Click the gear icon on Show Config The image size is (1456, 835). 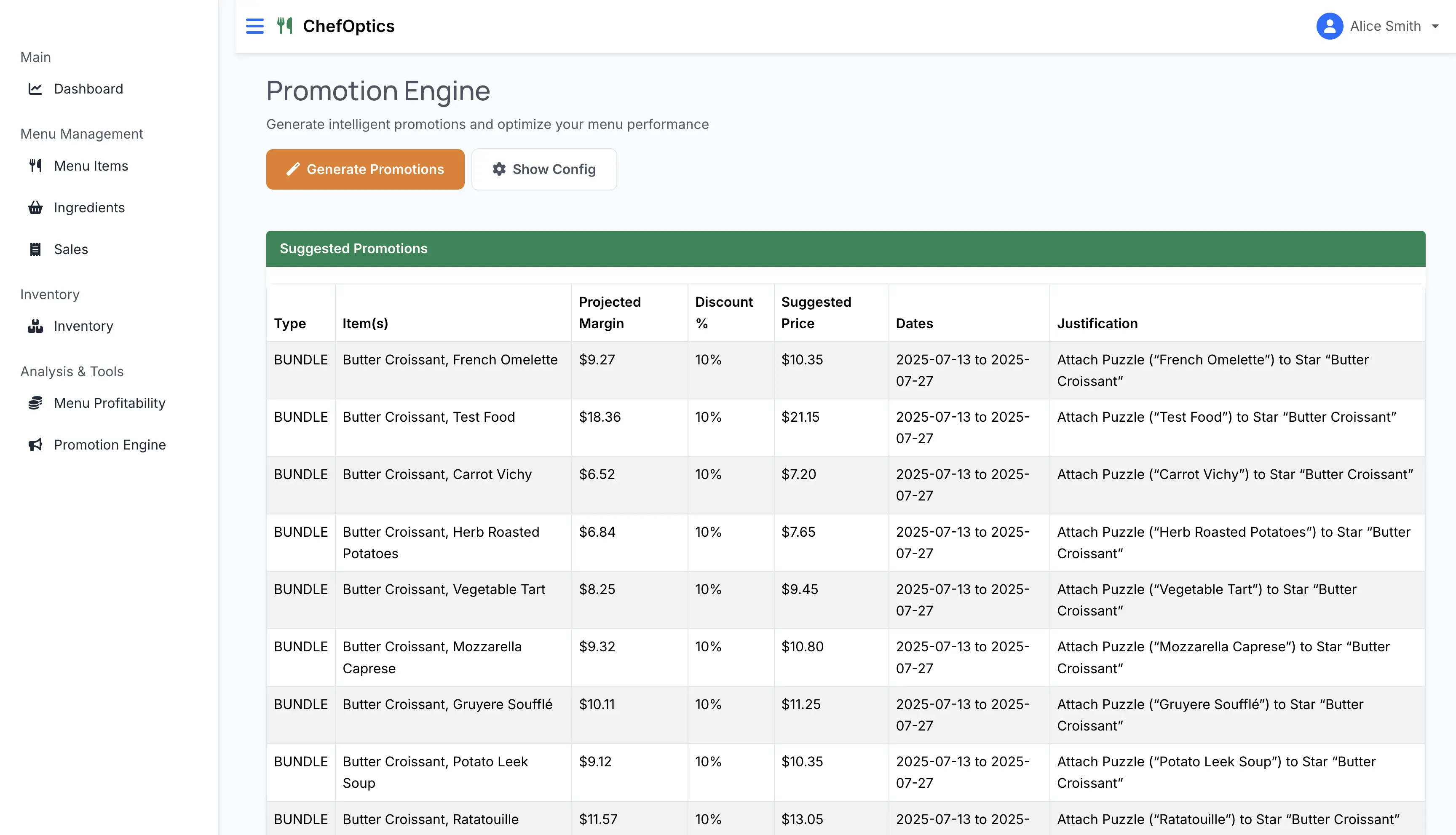499,169
